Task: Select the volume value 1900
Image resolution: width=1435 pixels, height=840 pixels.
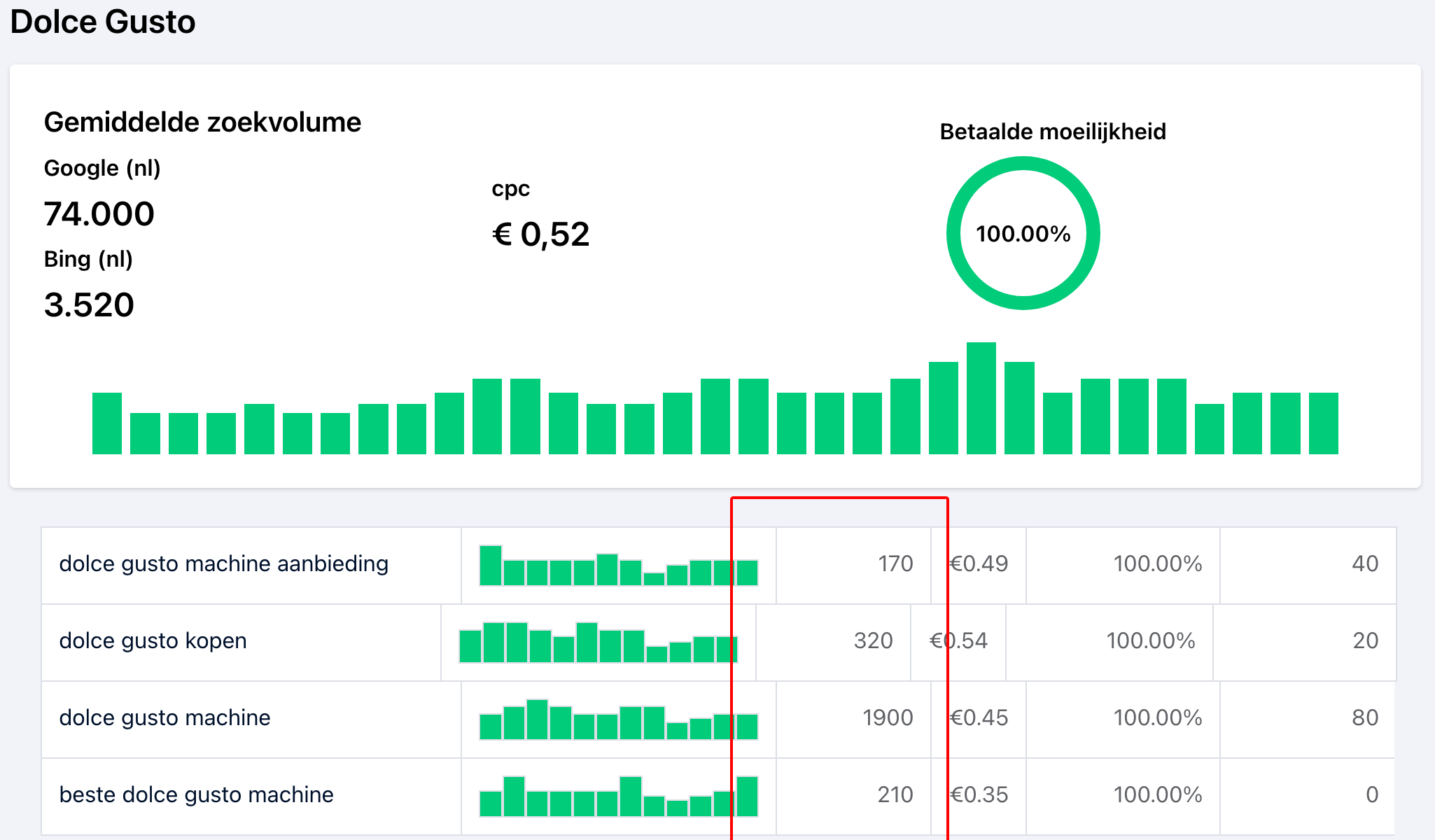Action: coord(888,718)
